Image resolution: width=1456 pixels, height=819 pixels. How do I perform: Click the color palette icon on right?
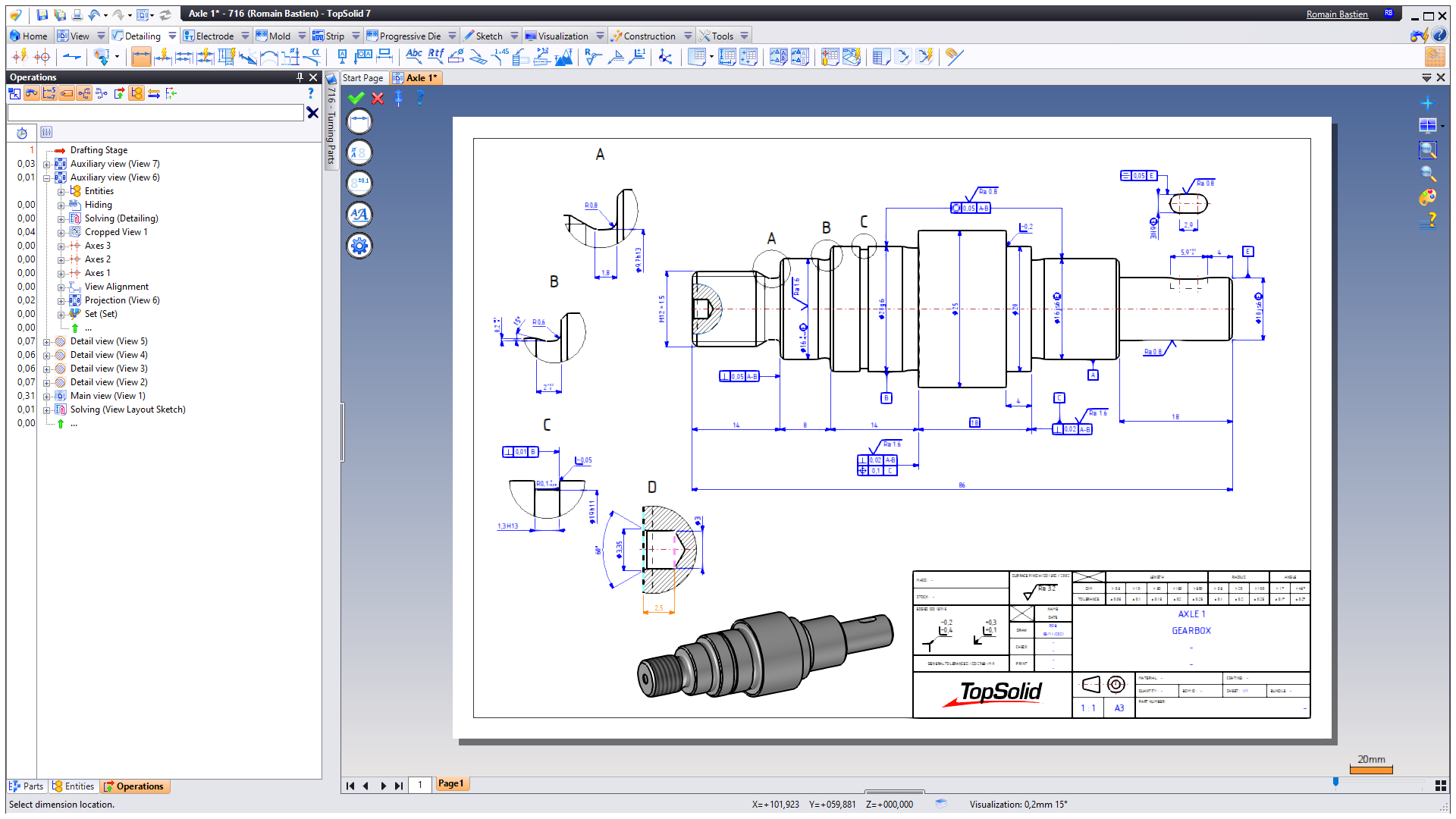coord(1427,197)
